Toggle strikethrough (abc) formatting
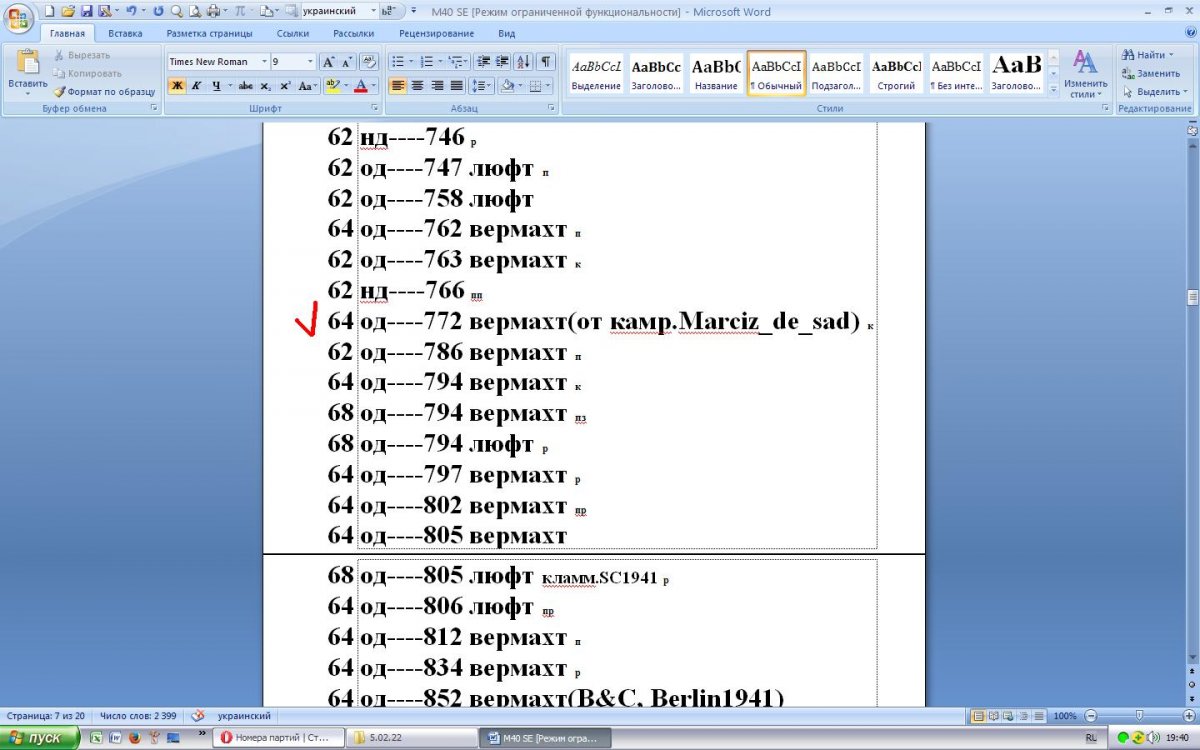 click(x=246, y=86)
